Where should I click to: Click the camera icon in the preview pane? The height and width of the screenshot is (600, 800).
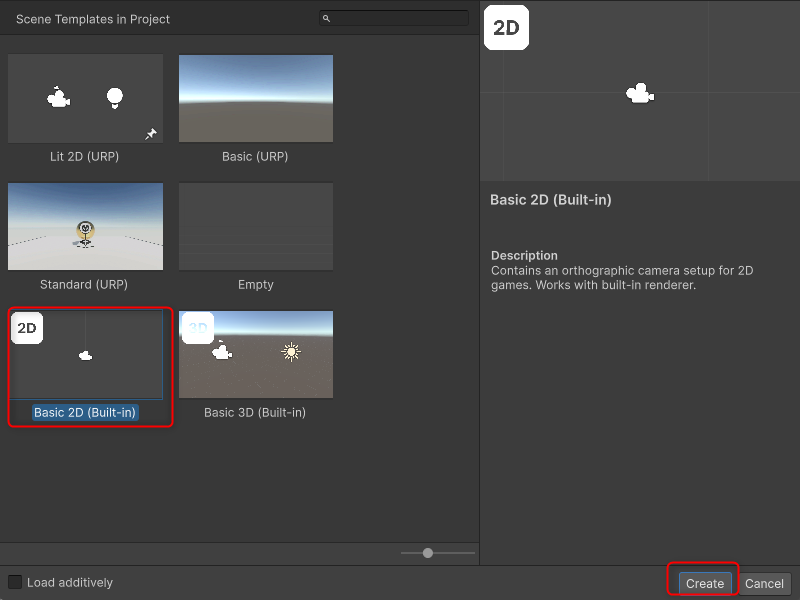click(640, 93)
